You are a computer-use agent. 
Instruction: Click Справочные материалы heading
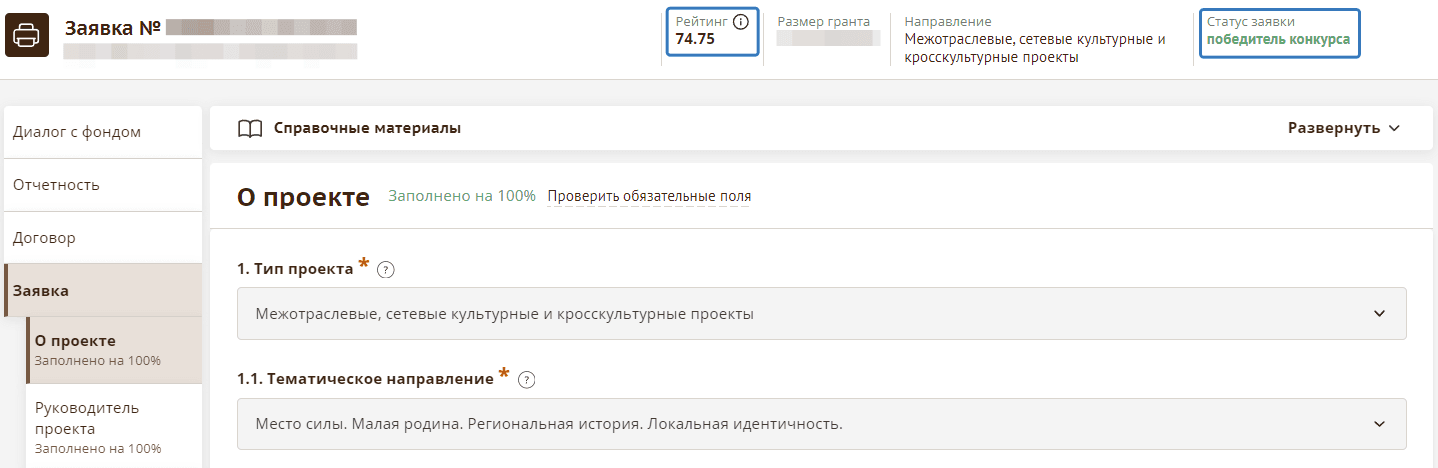point(367,128)
